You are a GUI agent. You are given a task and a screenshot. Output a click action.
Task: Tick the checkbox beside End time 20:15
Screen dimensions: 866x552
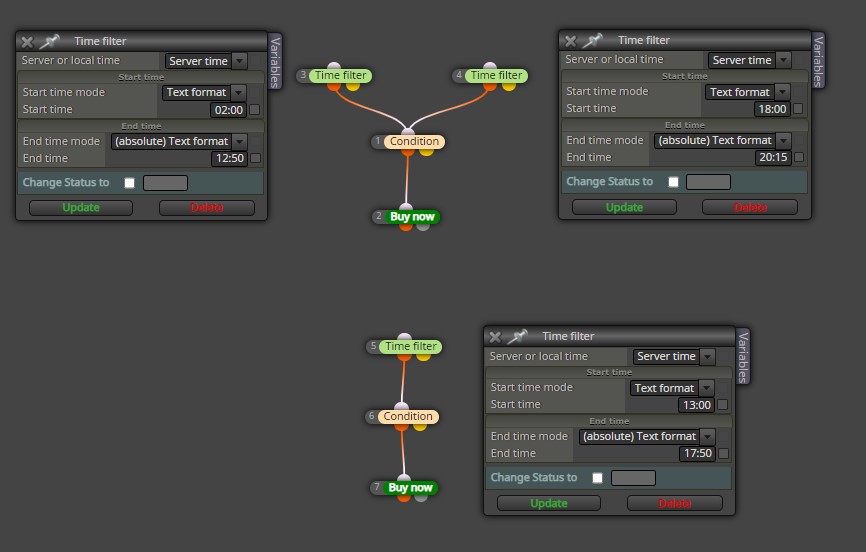799,157
